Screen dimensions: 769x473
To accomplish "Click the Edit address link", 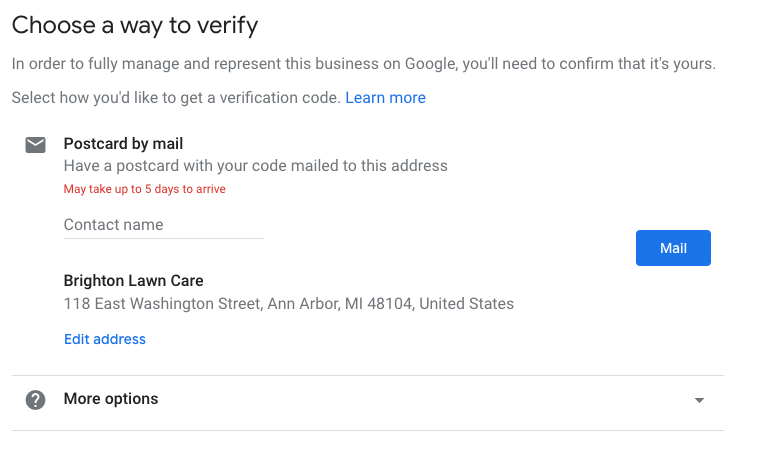I will (105, 339).
